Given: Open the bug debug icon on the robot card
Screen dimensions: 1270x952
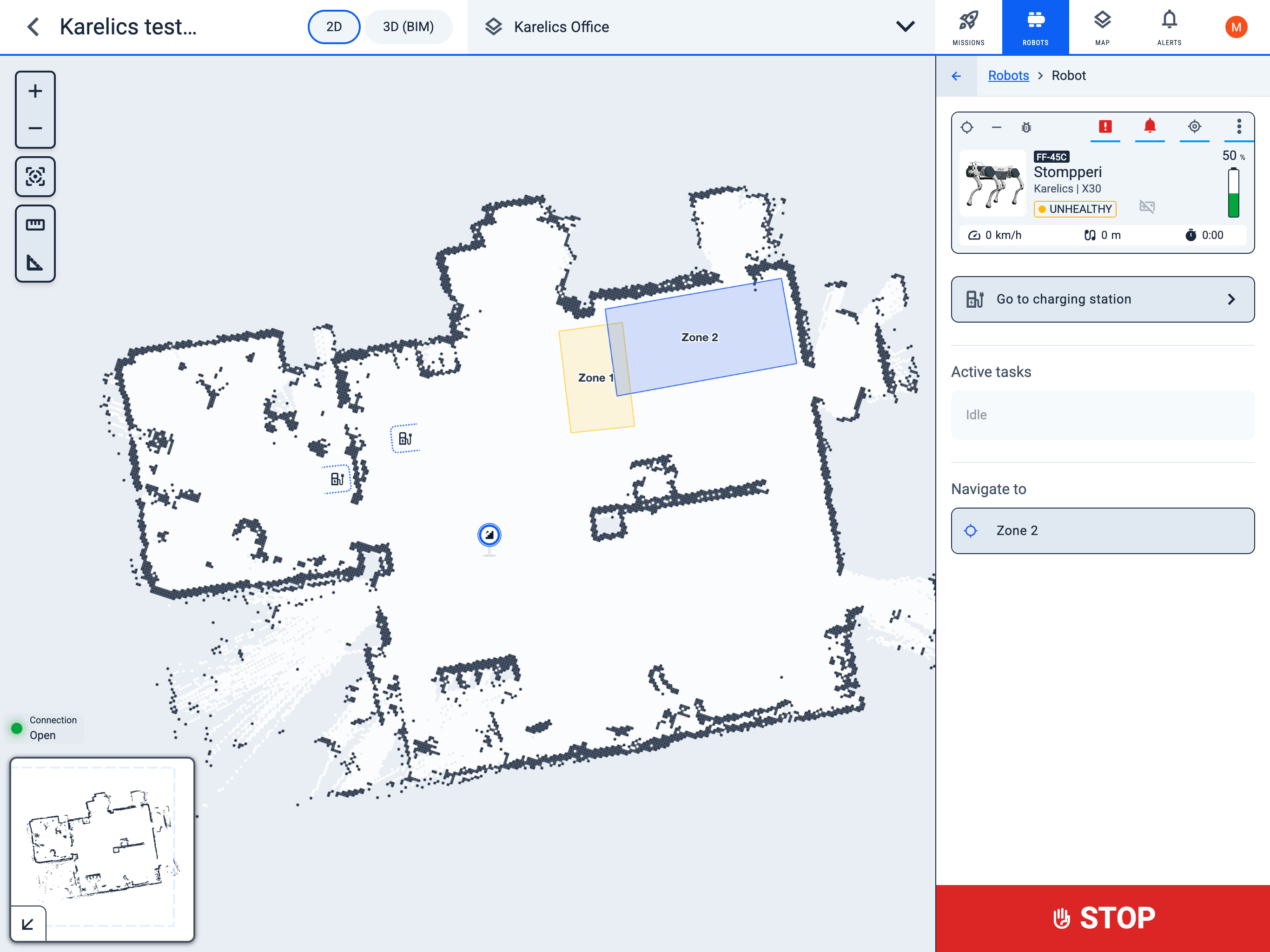Looking at the screenshot, I should click(x=1026, y=127).
